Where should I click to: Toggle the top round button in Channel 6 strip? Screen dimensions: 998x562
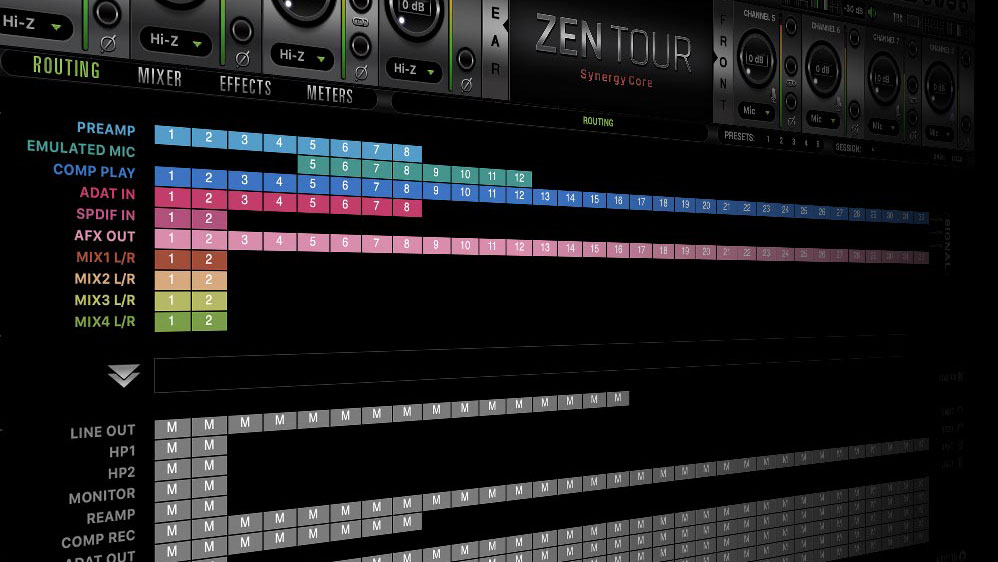(x=854, y=38)
